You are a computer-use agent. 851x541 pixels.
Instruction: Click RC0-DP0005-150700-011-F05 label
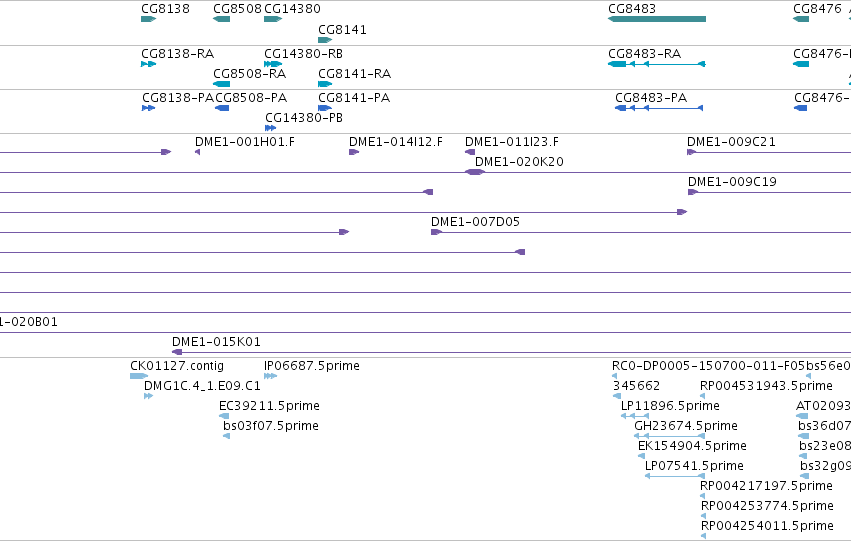click(709, 366)
